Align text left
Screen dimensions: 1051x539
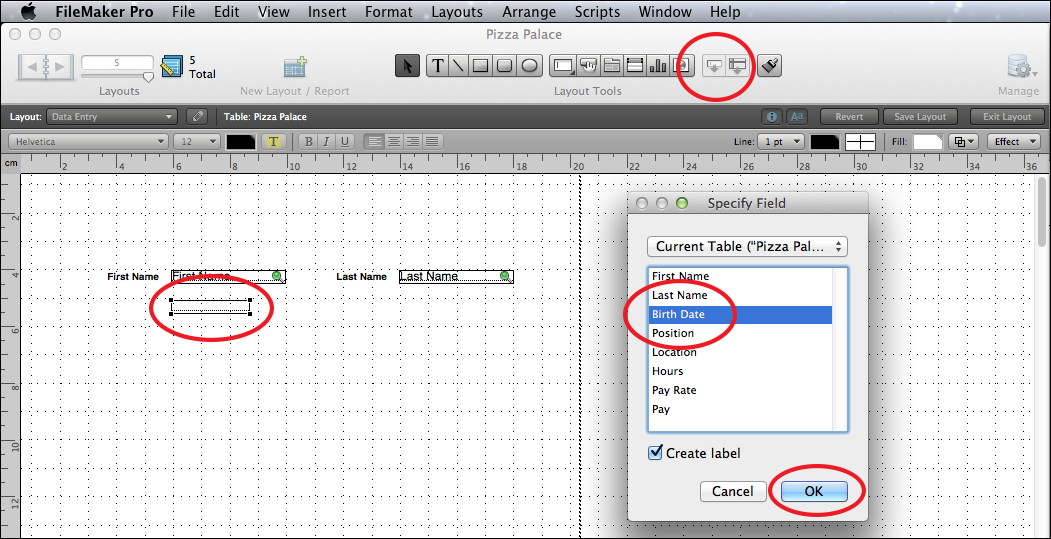374,142
